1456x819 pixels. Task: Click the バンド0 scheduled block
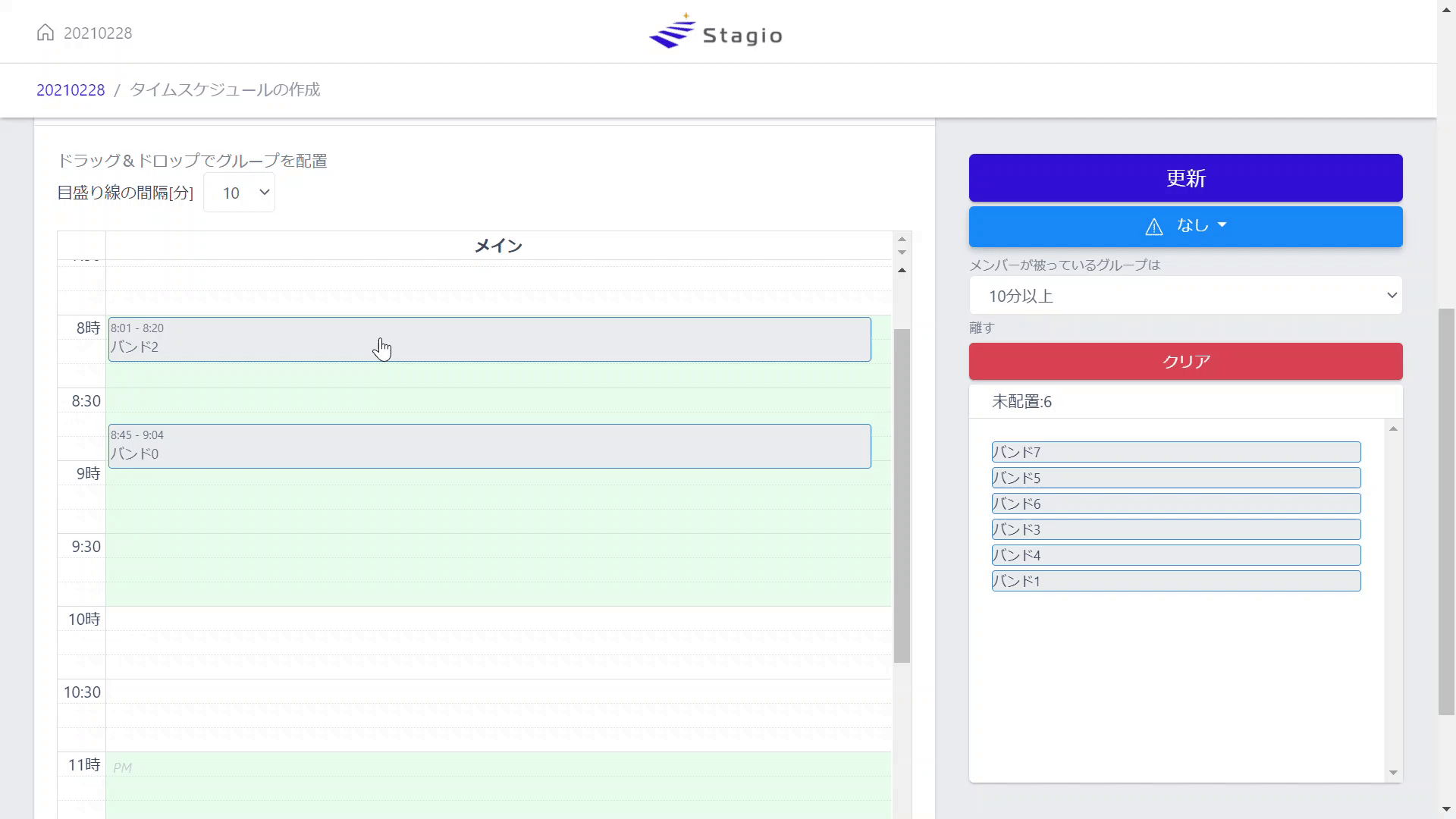[x=489, y=446]
